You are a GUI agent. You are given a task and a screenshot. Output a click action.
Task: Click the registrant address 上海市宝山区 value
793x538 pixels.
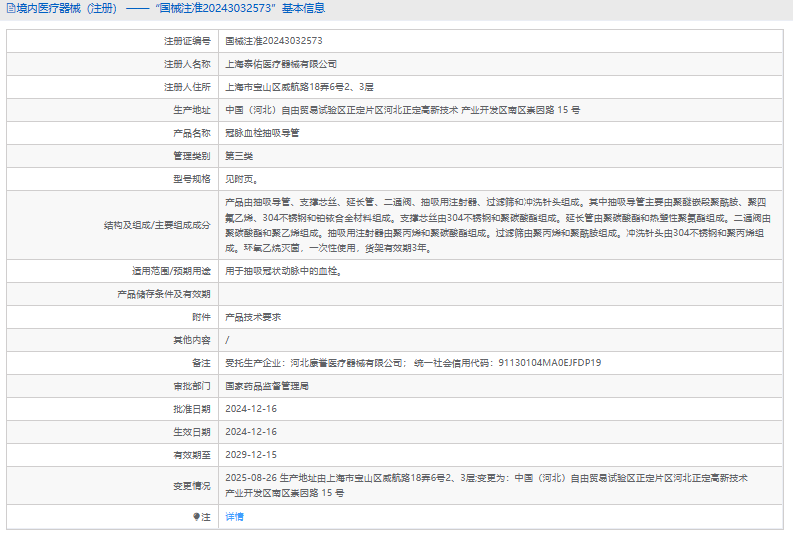299,87
